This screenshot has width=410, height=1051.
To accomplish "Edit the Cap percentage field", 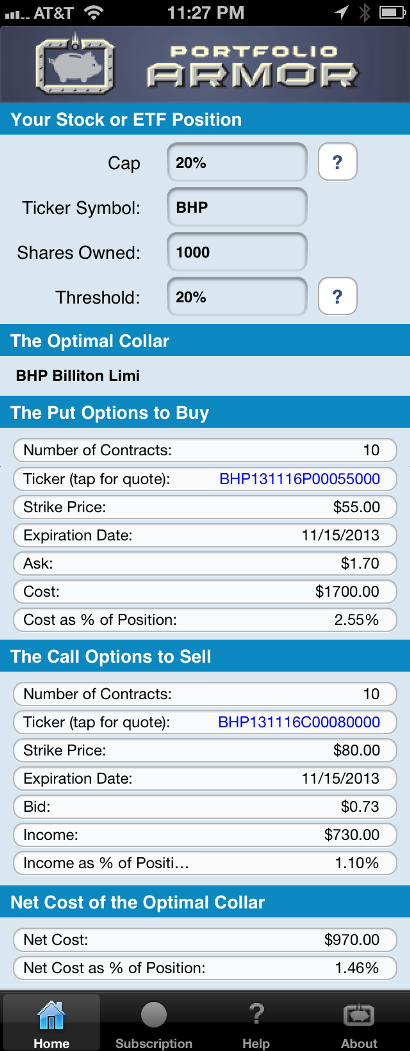I will coord(237,162).
